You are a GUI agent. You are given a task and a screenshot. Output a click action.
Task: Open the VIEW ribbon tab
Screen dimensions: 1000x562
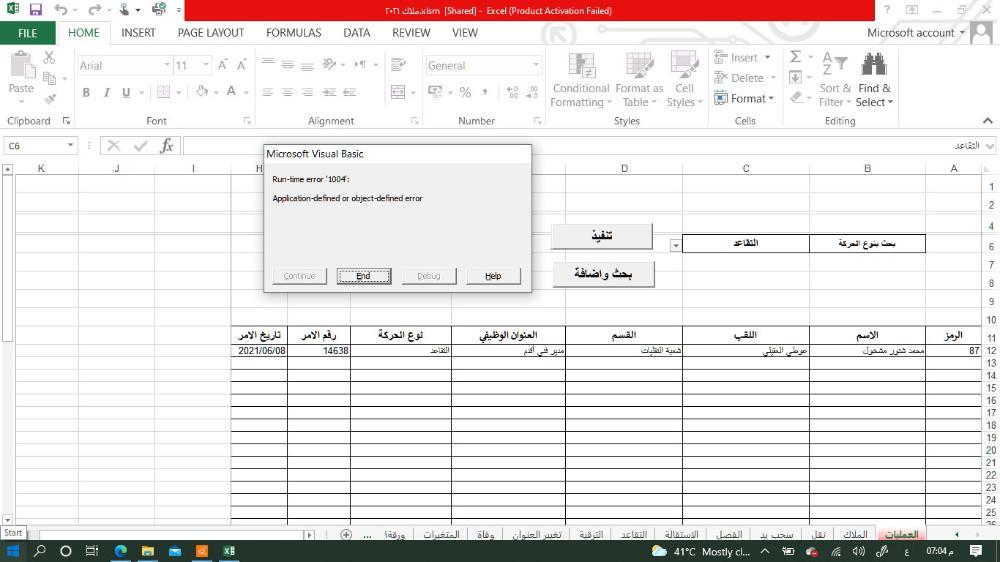coord(464,33)
